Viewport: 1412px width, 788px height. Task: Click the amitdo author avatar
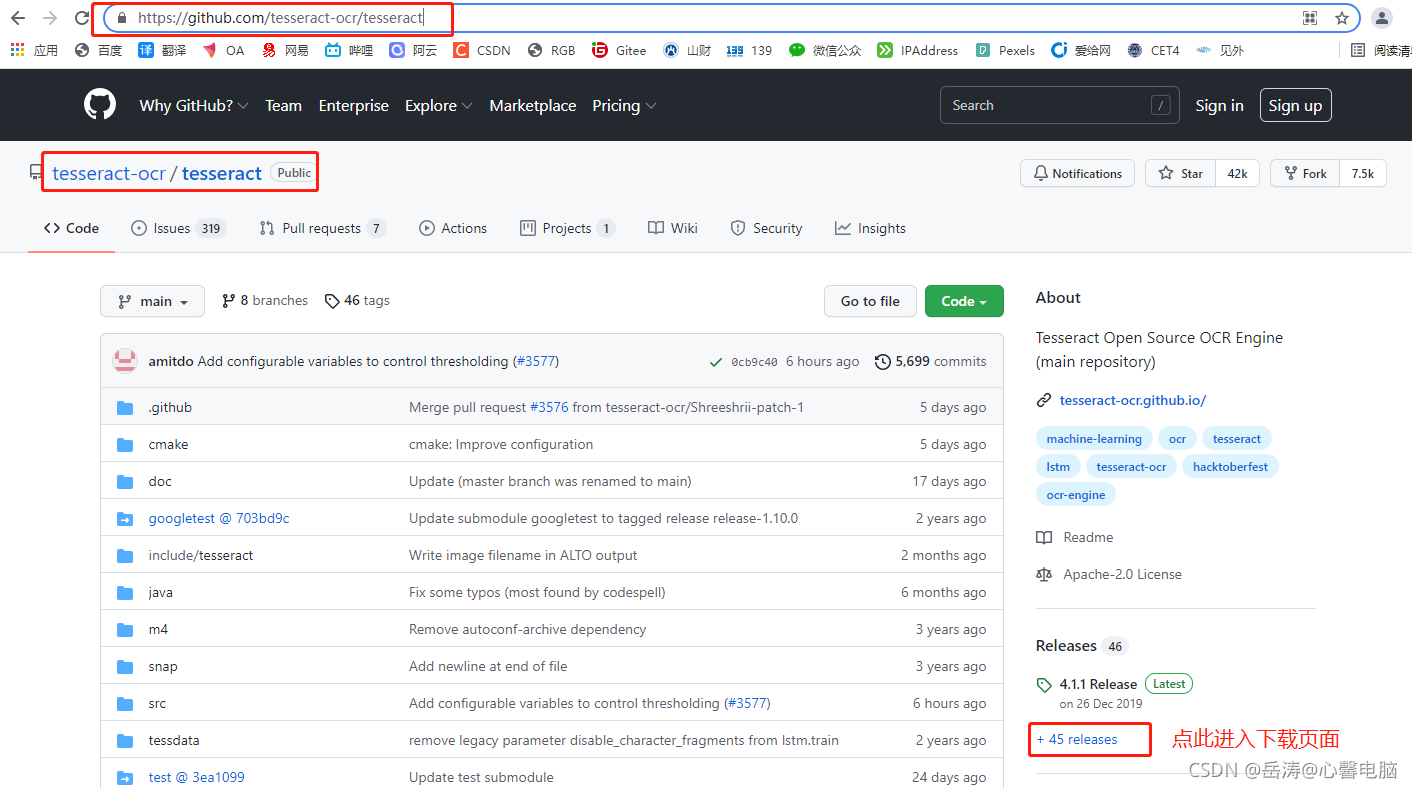point(125,361)
